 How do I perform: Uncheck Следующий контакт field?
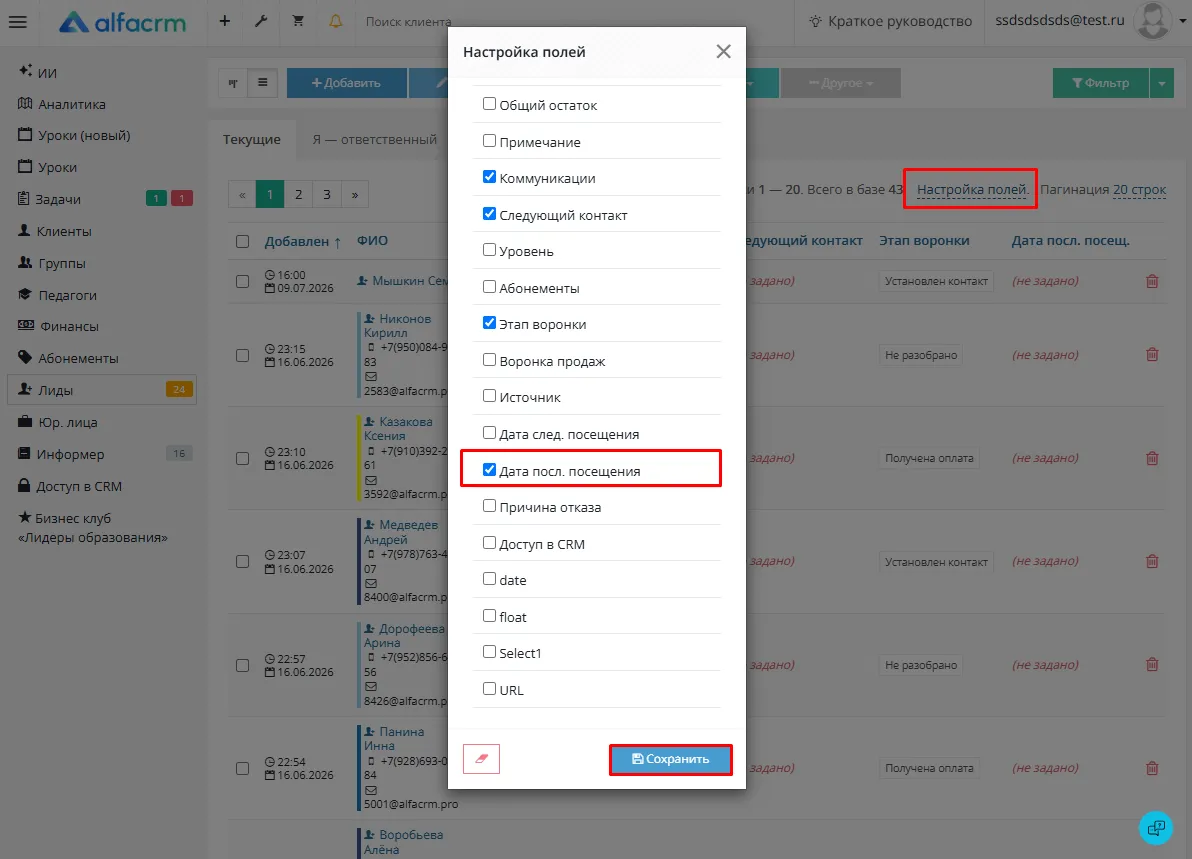tap(490, 214)
